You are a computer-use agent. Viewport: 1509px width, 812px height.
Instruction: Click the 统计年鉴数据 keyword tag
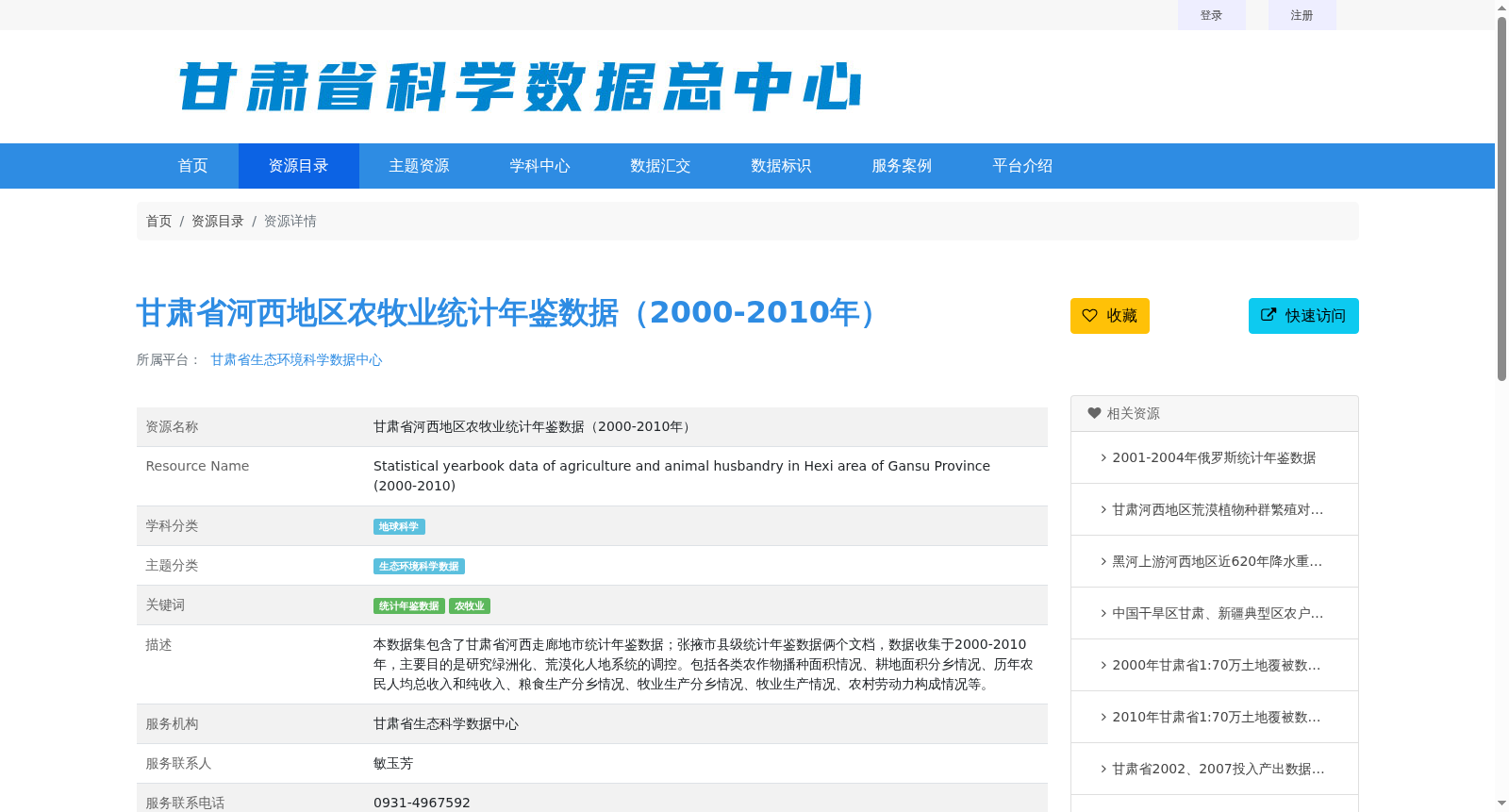[409, 606]
